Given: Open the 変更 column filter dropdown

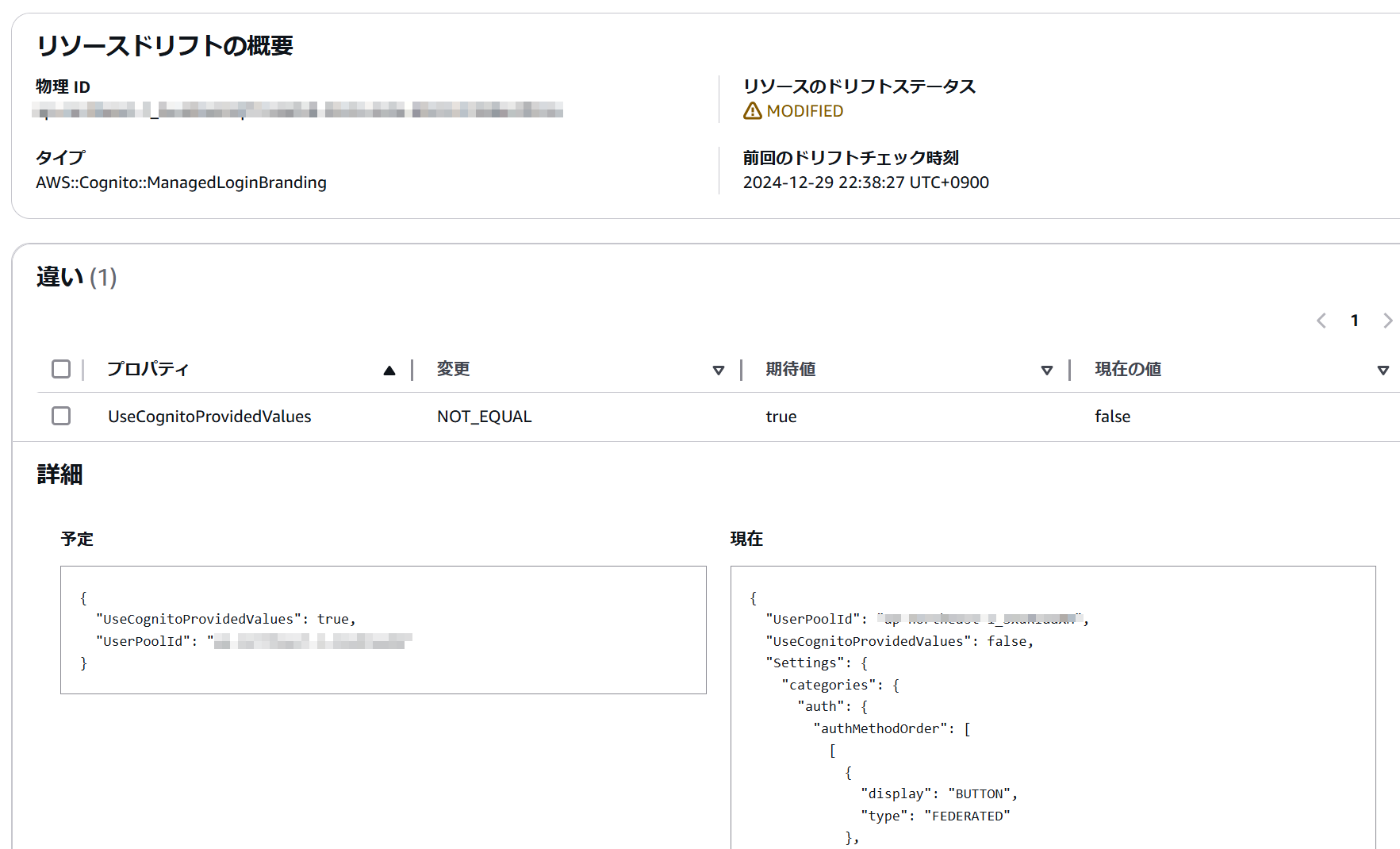Looking at the screenshot, I should coord(719,370).
